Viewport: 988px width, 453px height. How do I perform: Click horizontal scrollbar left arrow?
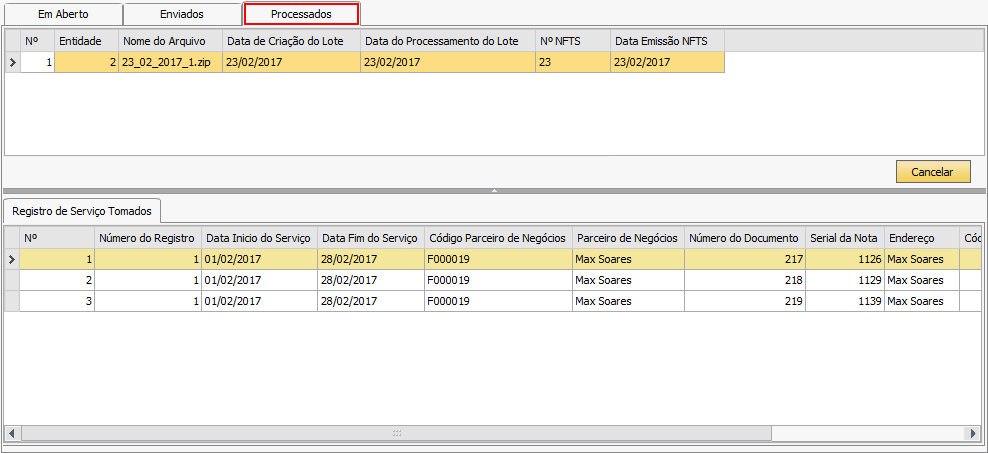click(x=12, y=433)
